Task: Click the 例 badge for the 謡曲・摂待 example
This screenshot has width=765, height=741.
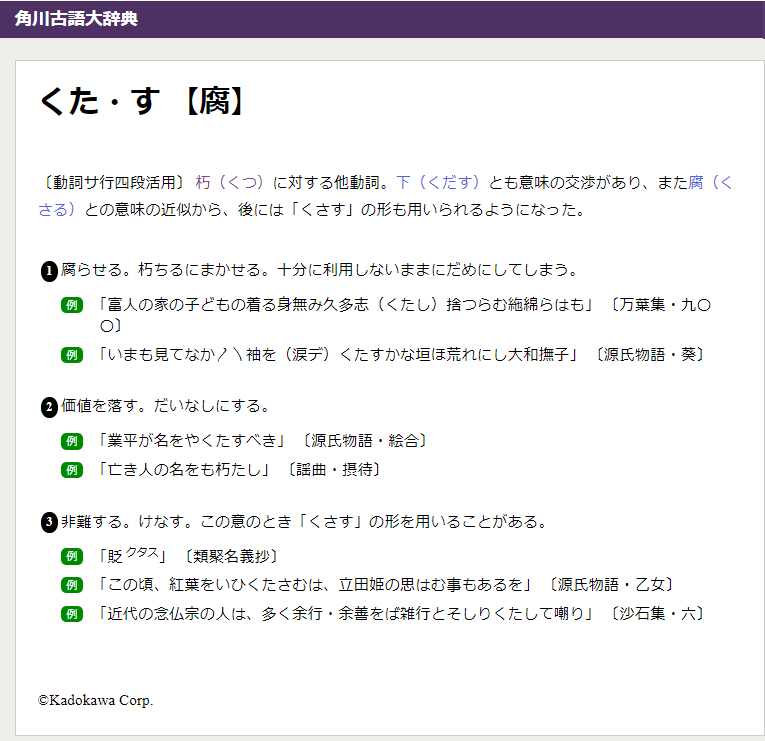Action: [x=71, y=469]
